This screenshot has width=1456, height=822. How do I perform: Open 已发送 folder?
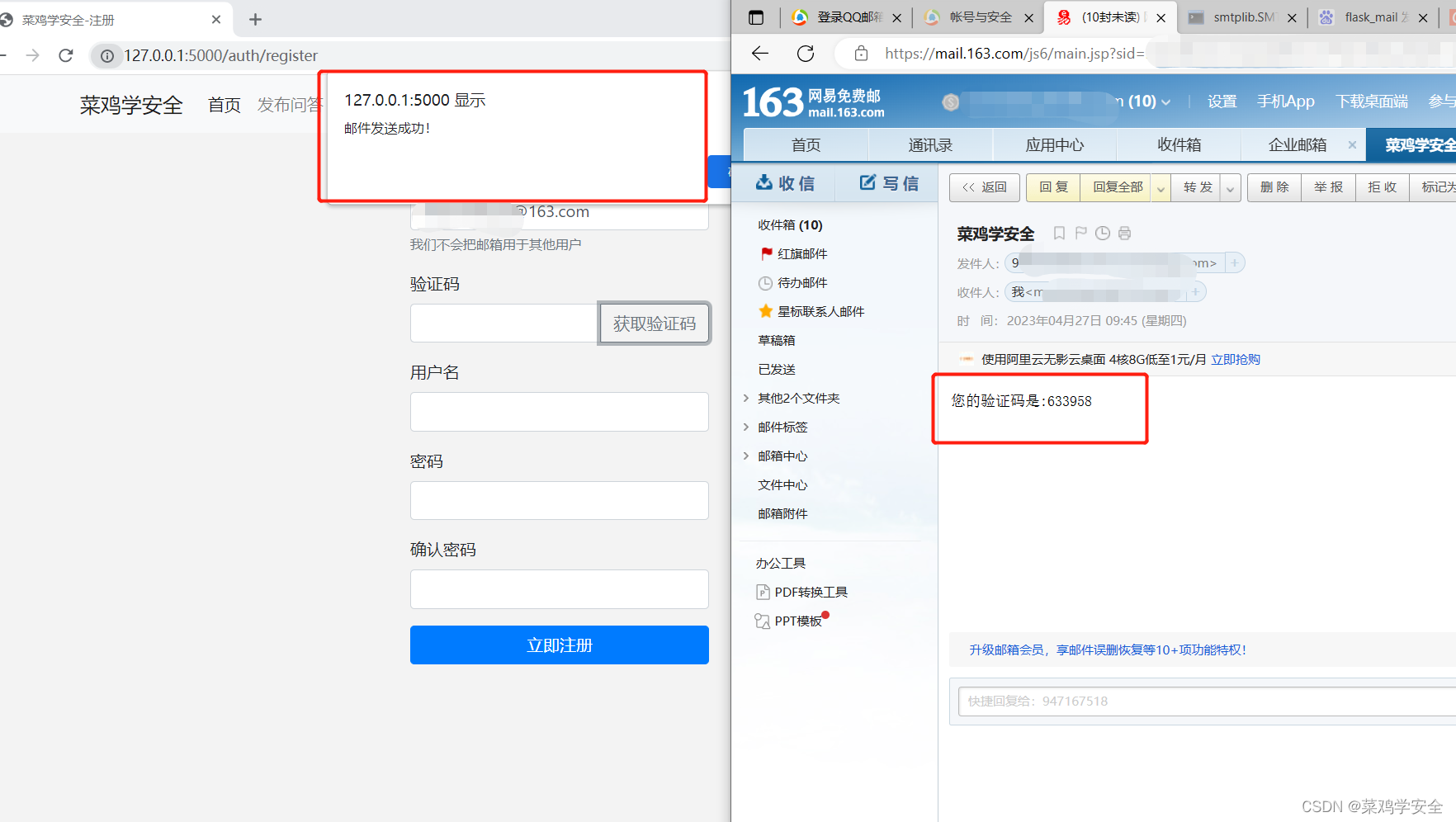[777, 369]
